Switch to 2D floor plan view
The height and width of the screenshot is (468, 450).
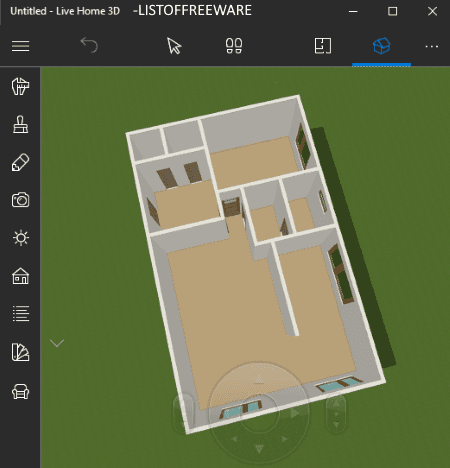[323, 46]
